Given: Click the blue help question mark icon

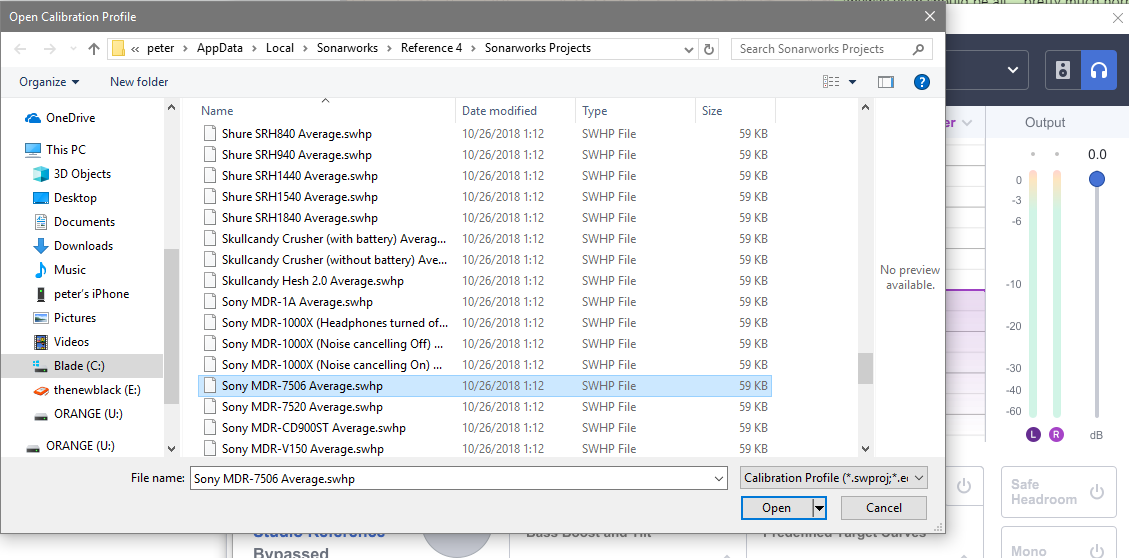Looking at the screenshot, I should pos(922,82).
